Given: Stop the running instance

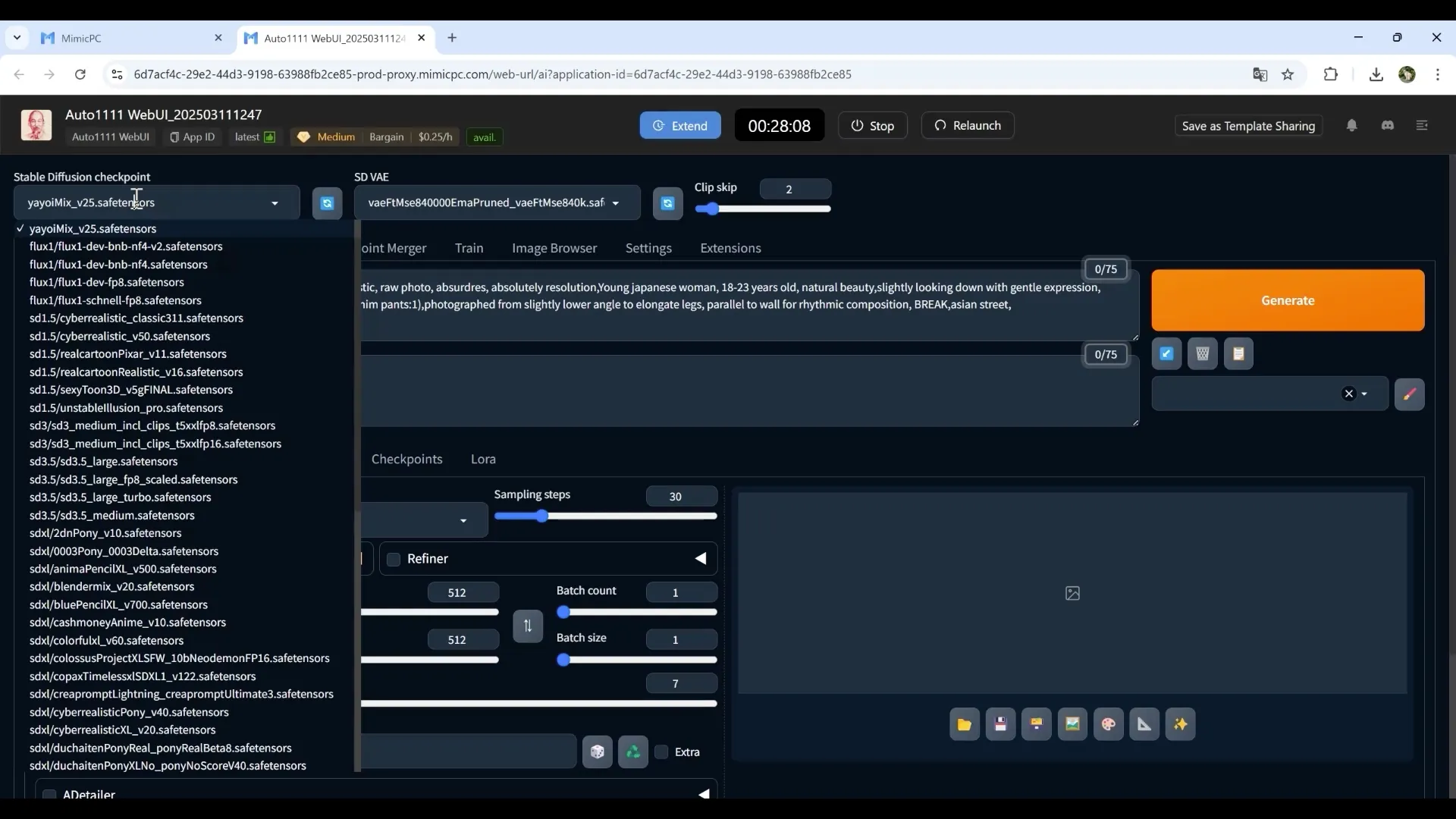Looking at the screenshot, I should point(873,126).
